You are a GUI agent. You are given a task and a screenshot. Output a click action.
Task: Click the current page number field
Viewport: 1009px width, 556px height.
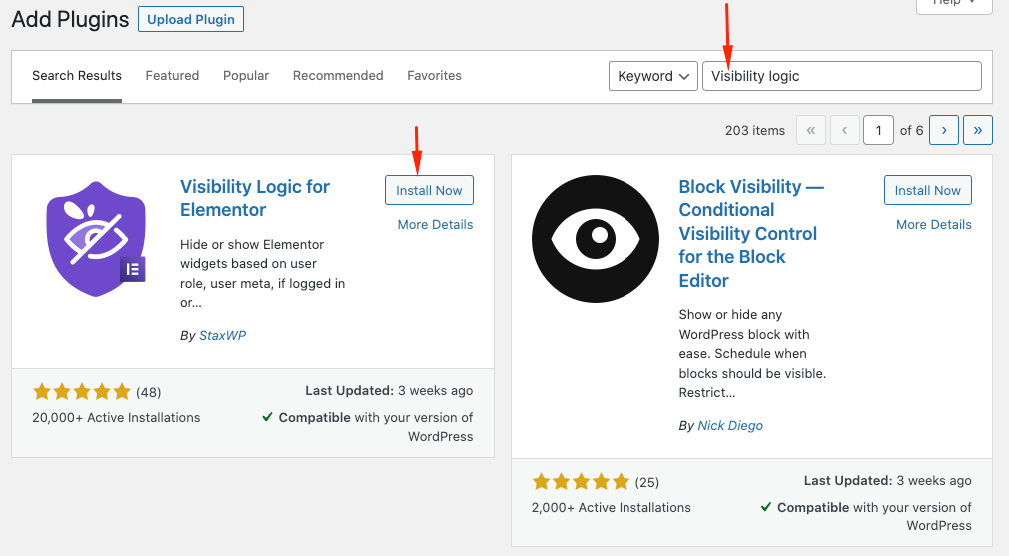tap(878, 130)
